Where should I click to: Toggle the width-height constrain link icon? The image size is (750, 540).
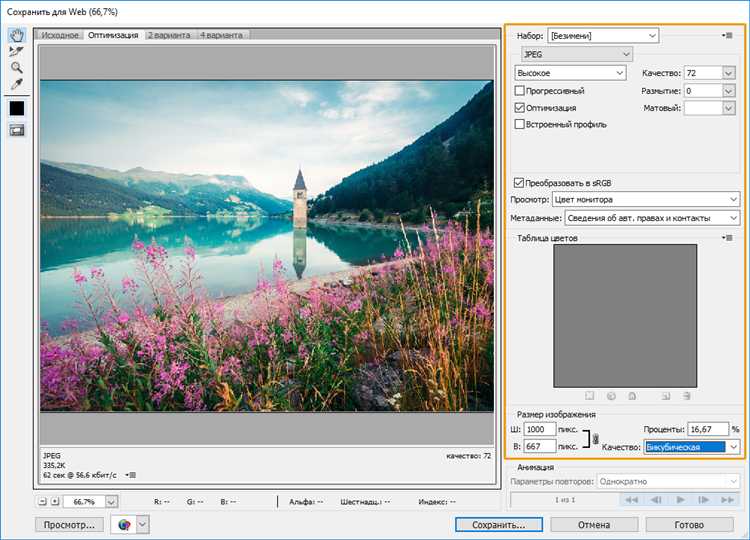[x=596, y=438]
